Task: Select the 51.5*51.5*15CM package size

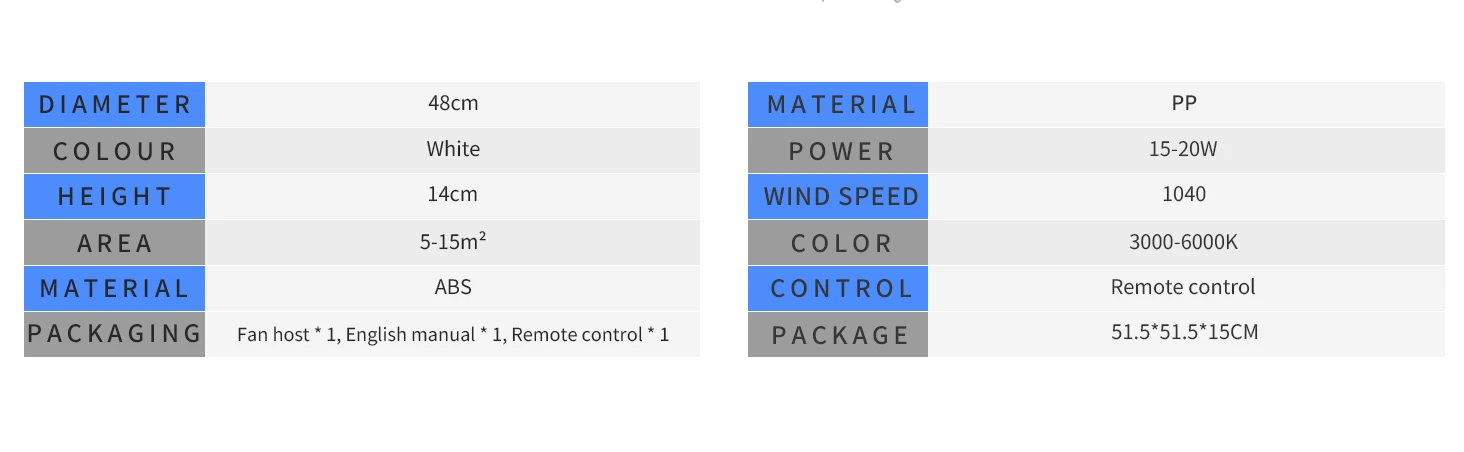Action: click(x=1184, y=332)
